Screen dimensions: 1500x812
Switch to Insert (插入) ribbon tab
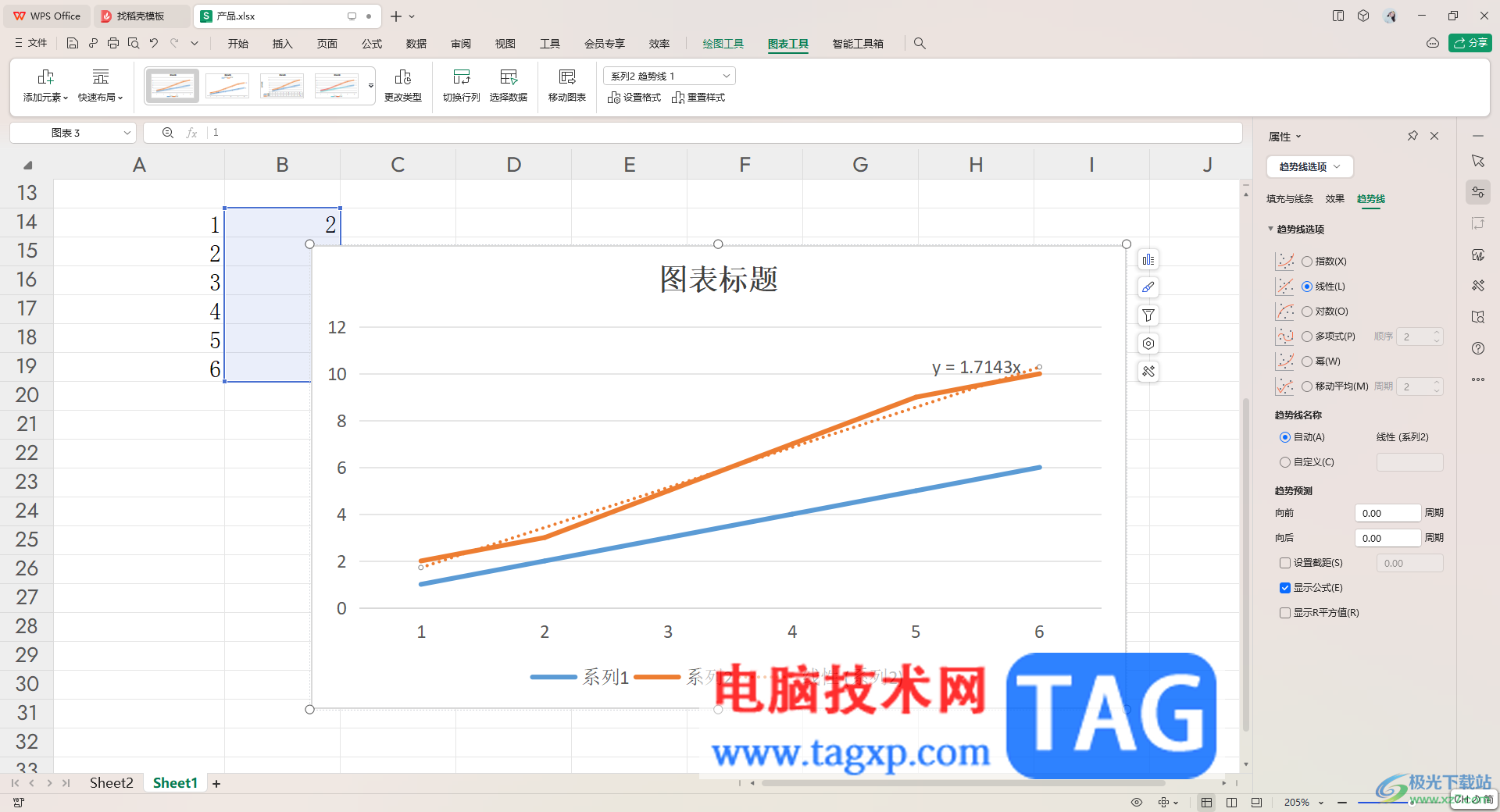pos(282,44)
